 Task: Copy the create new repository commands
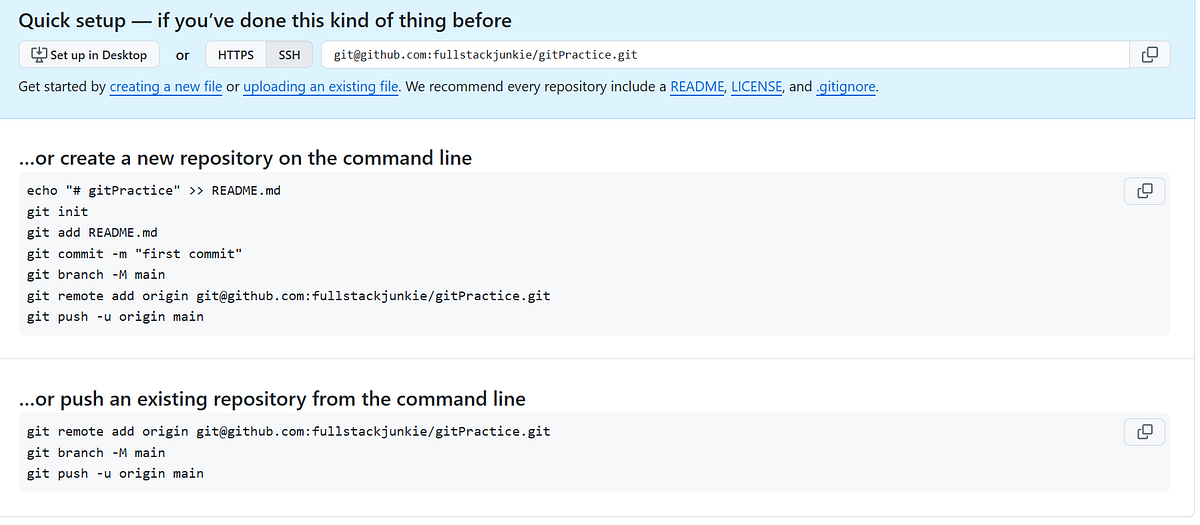(1145, 190)
